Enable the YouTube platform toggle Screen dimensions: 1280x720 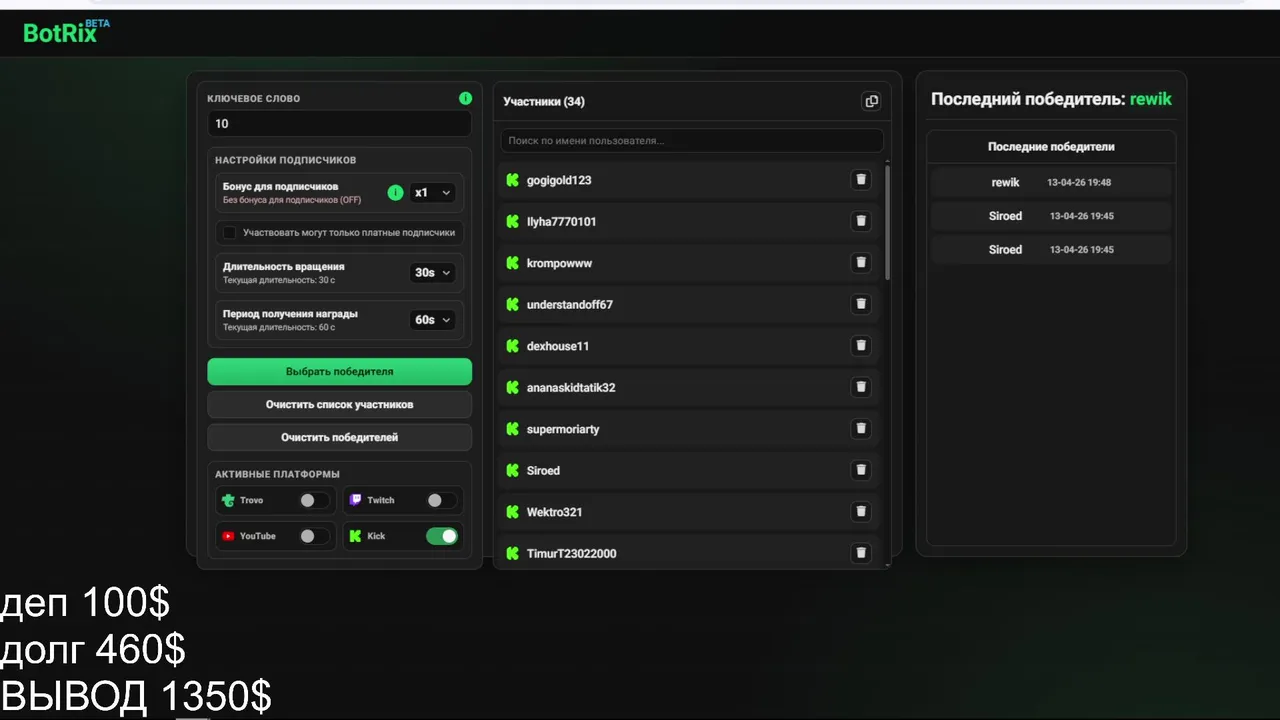(313, 536)
